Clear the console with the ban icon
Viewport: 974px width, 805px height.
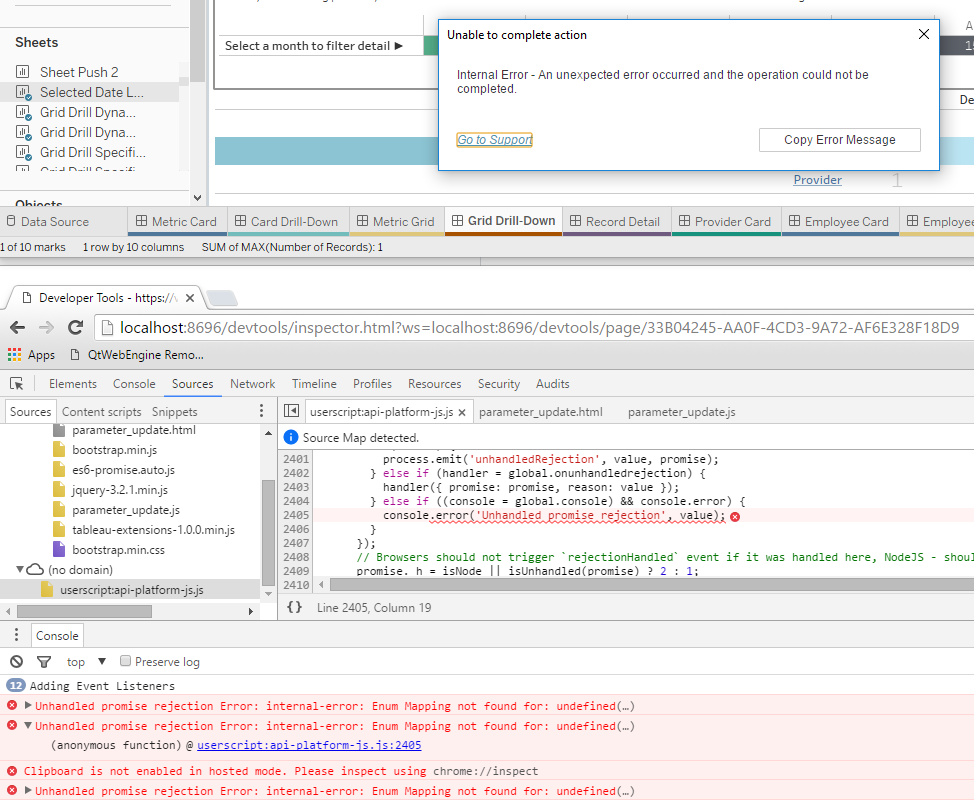coord(17,662)
